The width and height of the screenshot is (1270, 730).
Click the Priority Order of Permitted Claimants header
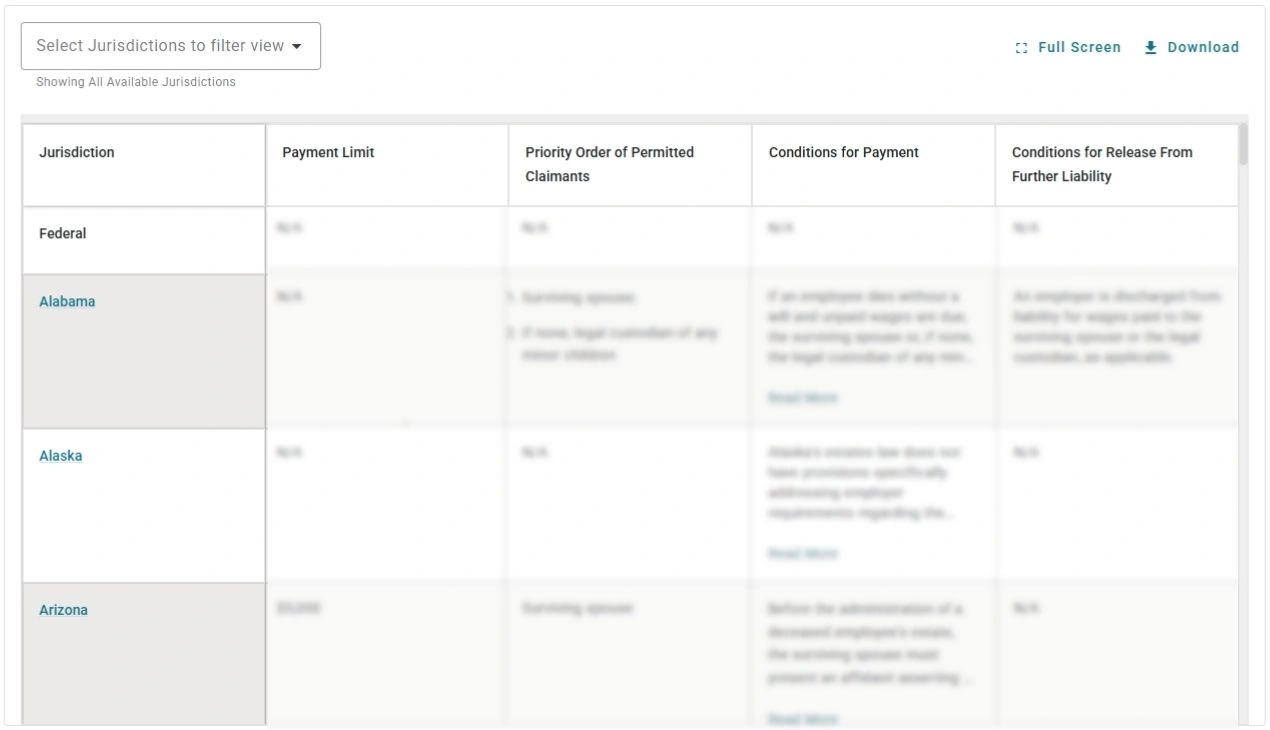click(609, 164)
